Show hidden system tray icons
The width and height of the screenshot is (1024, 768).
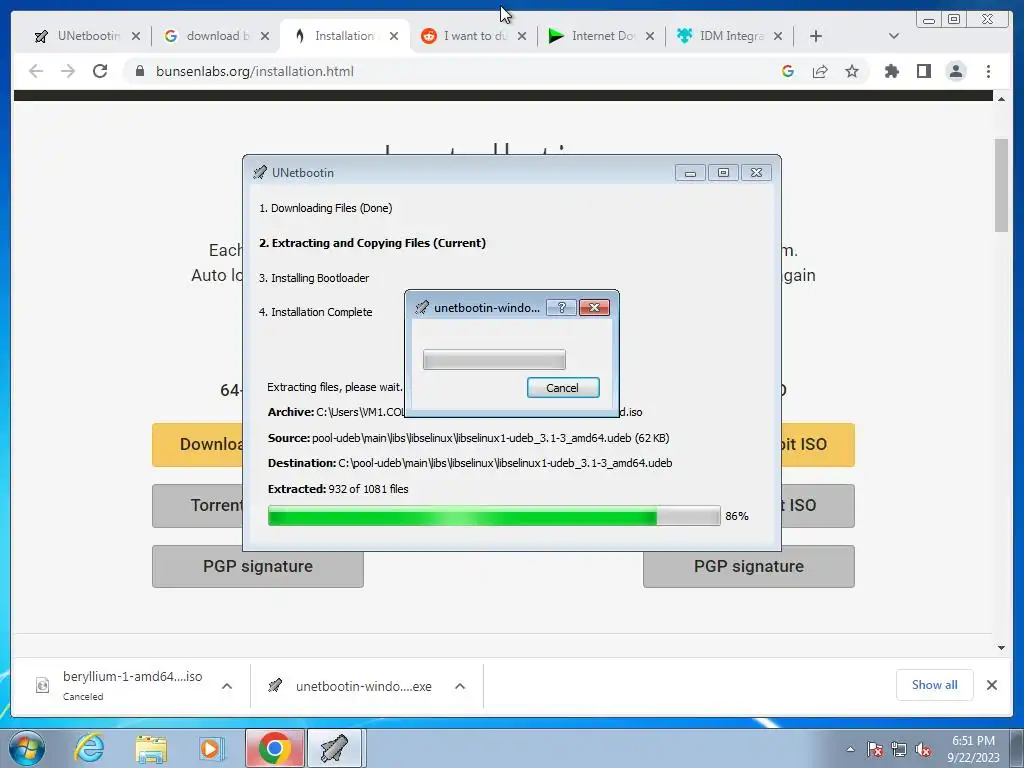click(x=850, y=749)
